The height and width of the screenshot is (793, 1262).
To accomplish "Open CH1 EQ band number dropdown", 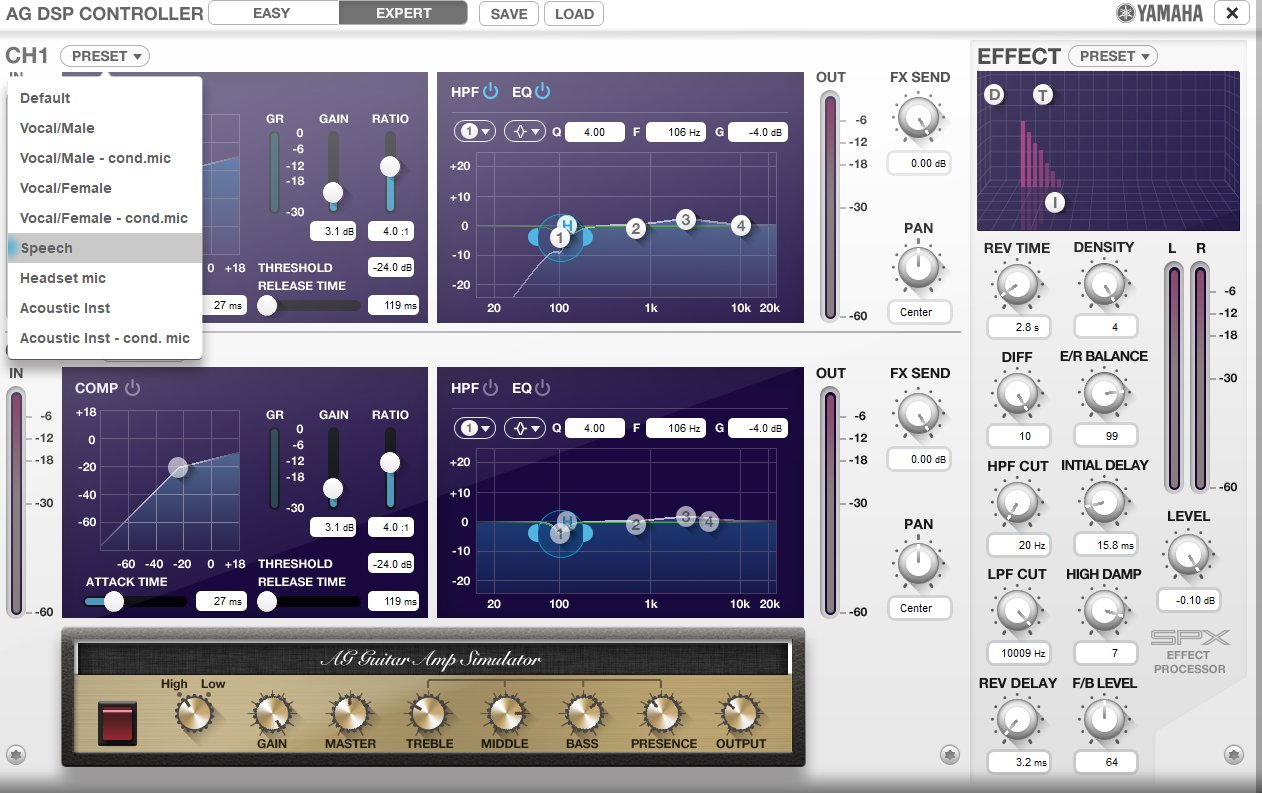I will click(475, 131).
